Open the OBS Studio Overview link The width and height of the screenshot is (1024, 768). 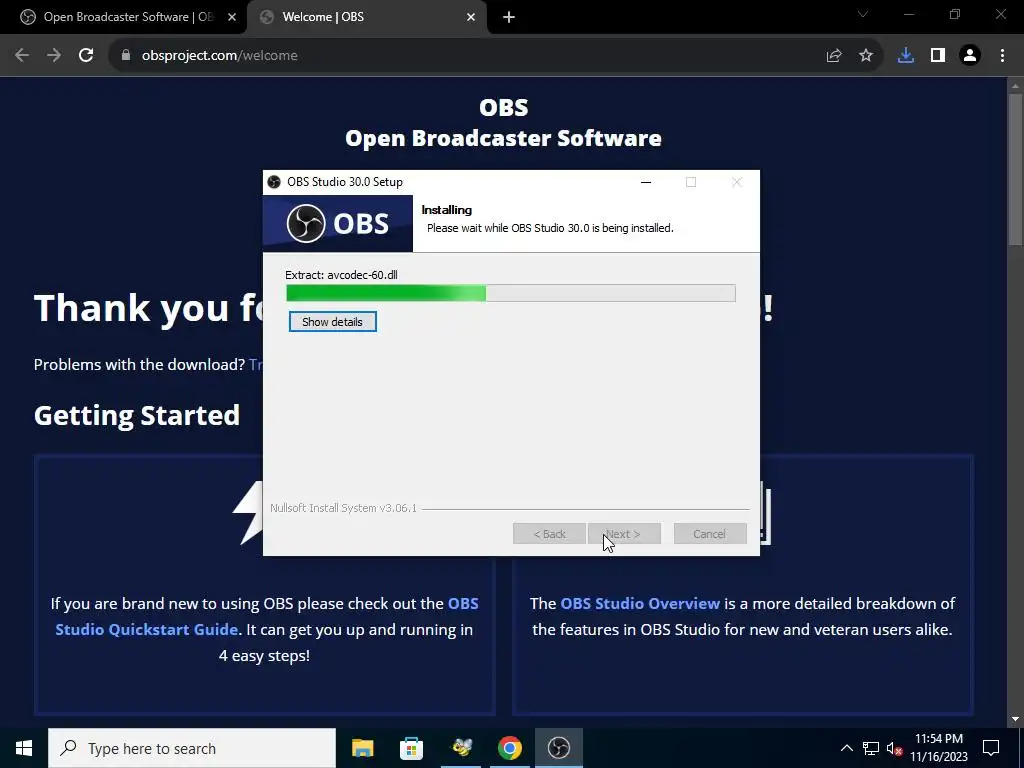pyautogui.click(x=640, y=603)
